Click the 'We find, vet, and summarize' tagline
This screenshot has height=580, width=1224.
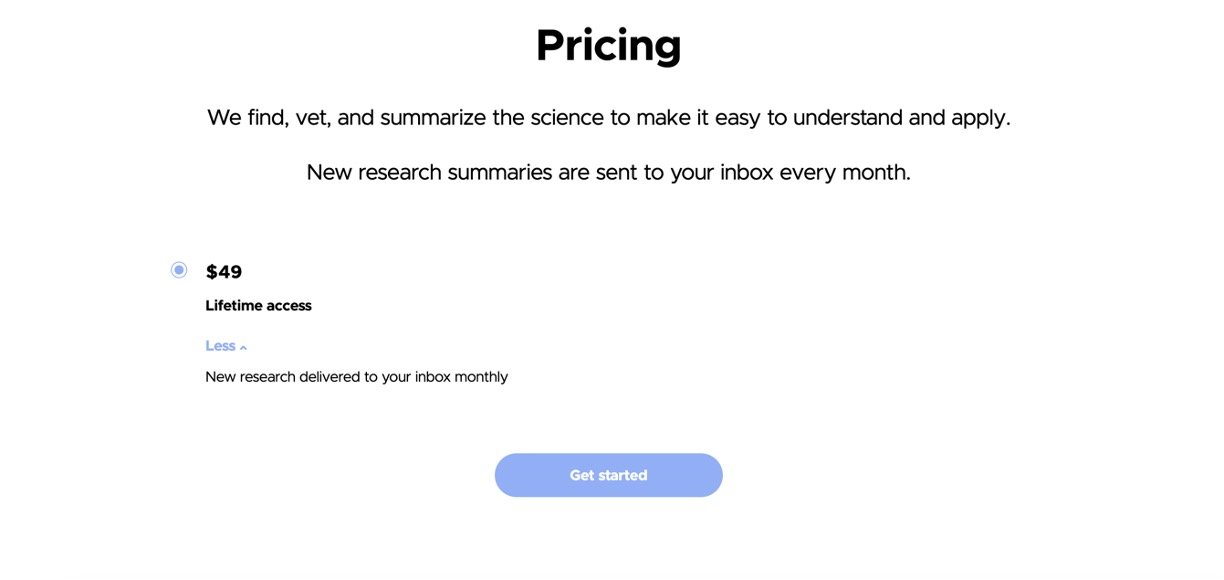point(608,118)
